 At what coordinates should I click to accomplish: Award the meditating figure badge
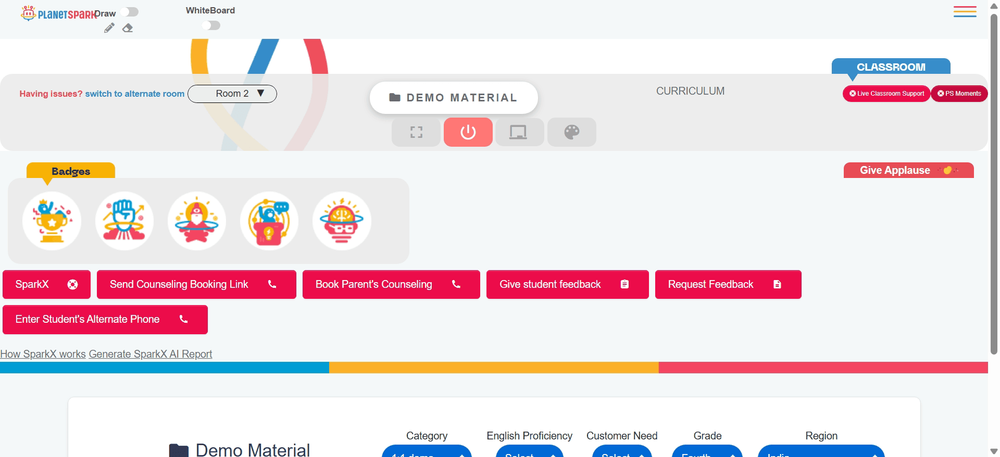pos(196,221)
